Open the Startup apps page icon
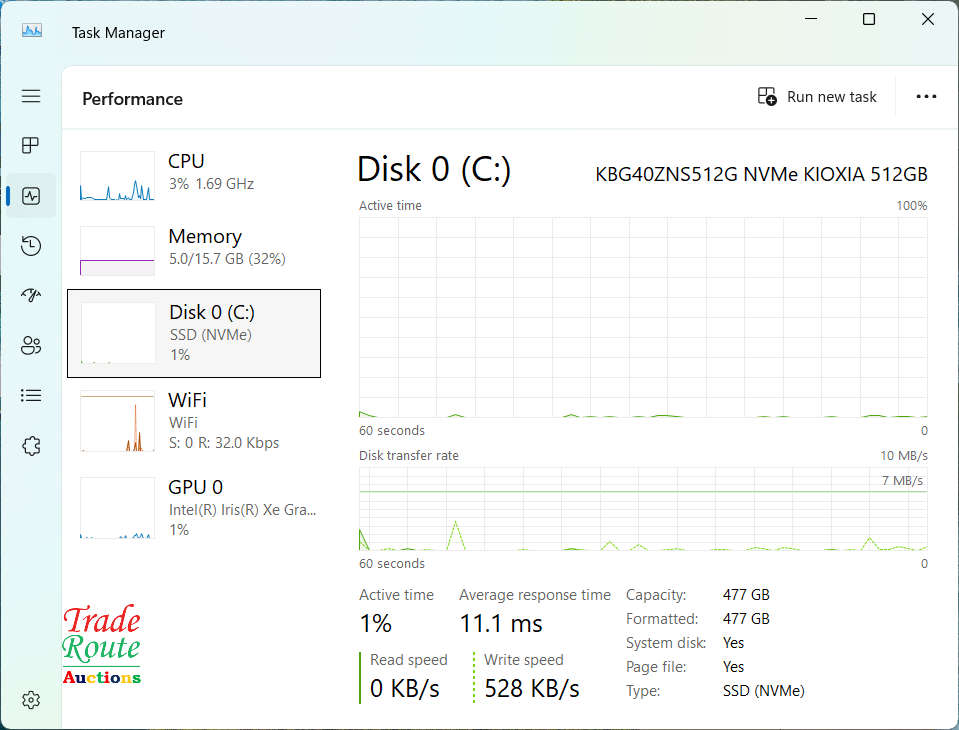The image size is (959, 730). (x=31, y=295)
